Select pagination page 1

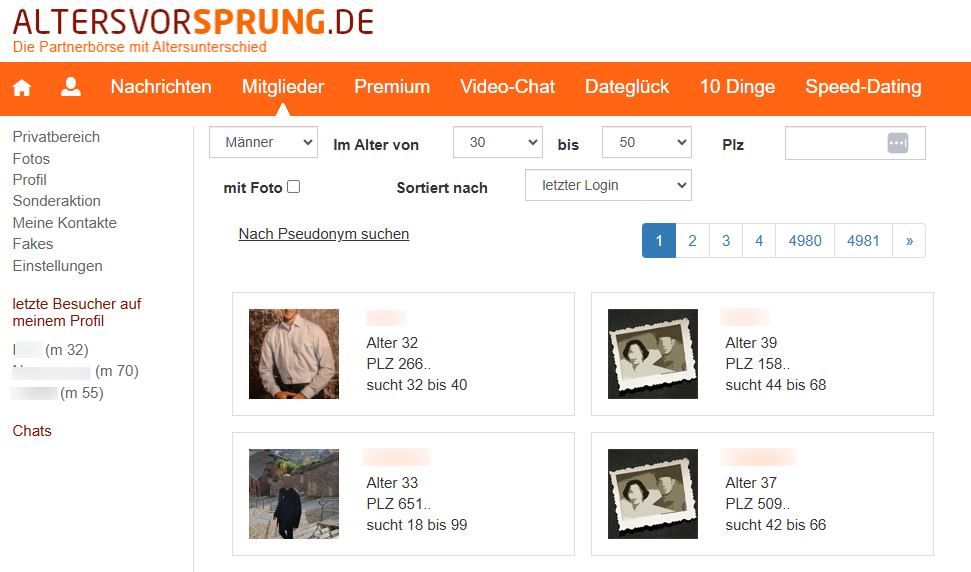click(x=659, y=241)
